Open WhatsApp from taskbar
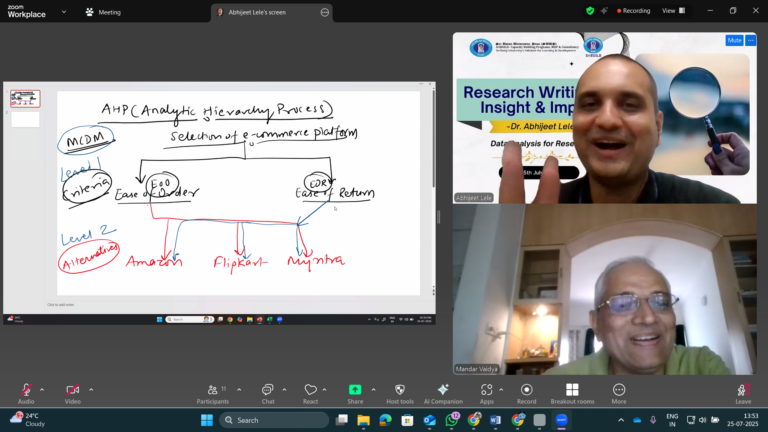The width and height of the screenshot is (768, 432). [x=452, y=420]
